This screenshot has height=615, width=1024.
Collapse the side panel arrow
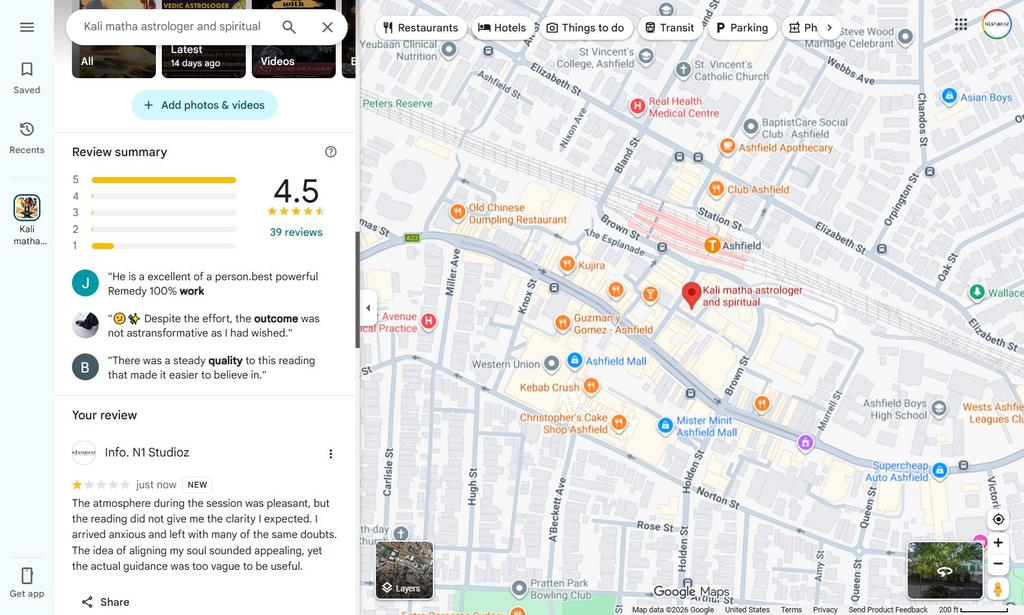click(368, 308)
